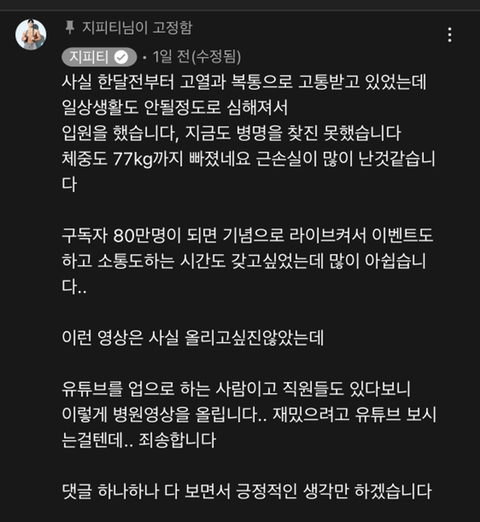Open the three-dot comment options menu
Image resolution: width=480 pixels, height=522 pixels.
coord(450,35)
